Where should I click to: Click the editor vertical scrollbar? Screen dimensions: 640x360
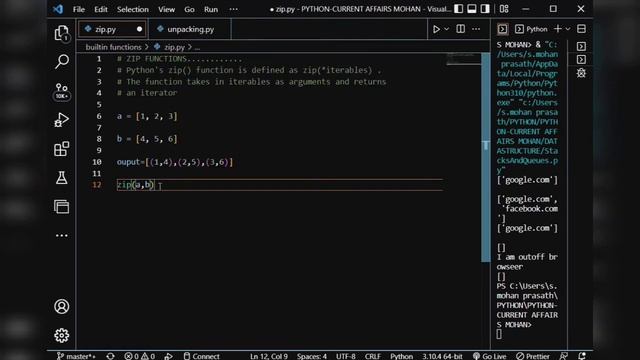(x=485, y=157)
